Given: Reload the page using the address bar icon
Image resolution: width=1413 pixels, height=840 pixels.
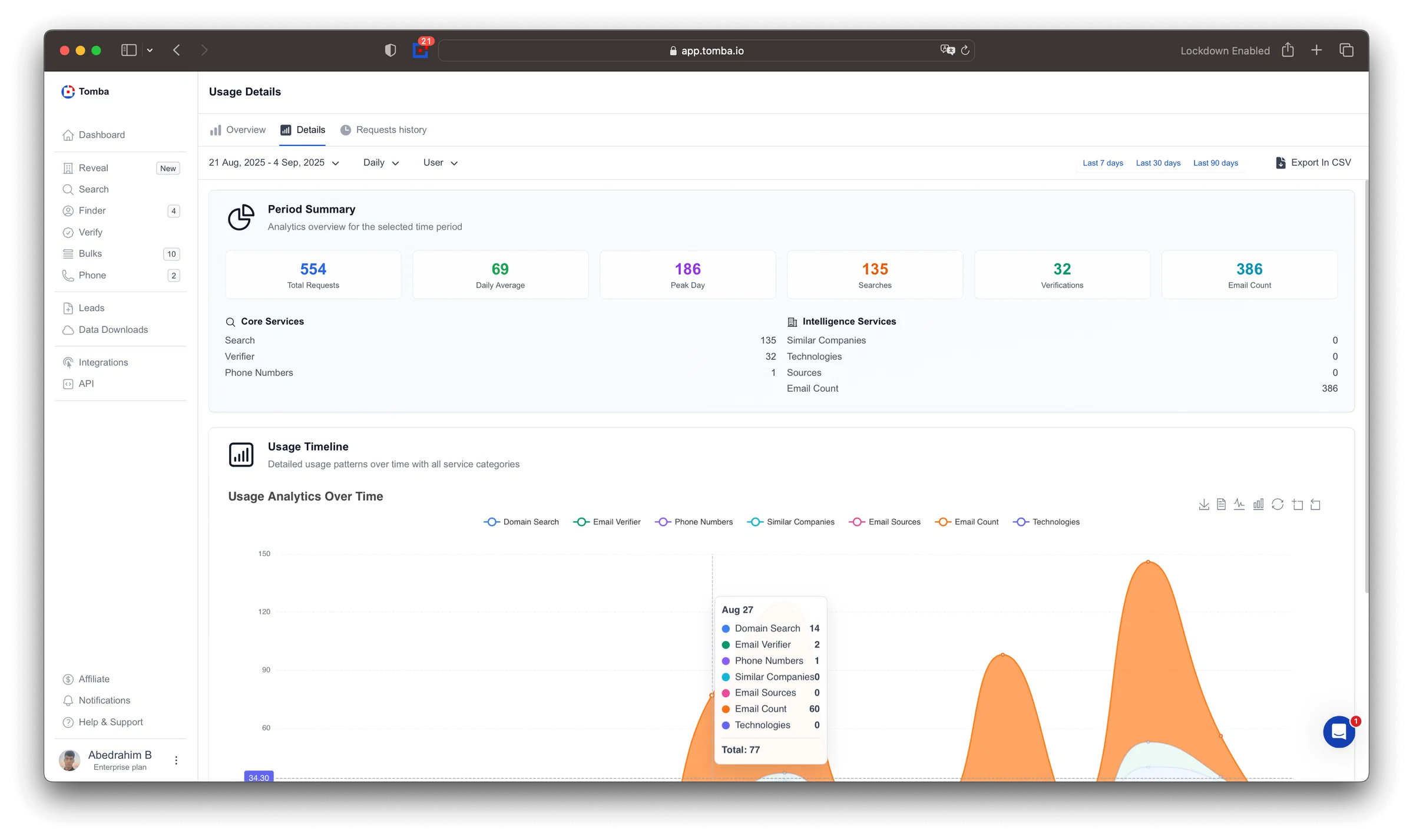Looking at the screenshot, I should 965,50.
